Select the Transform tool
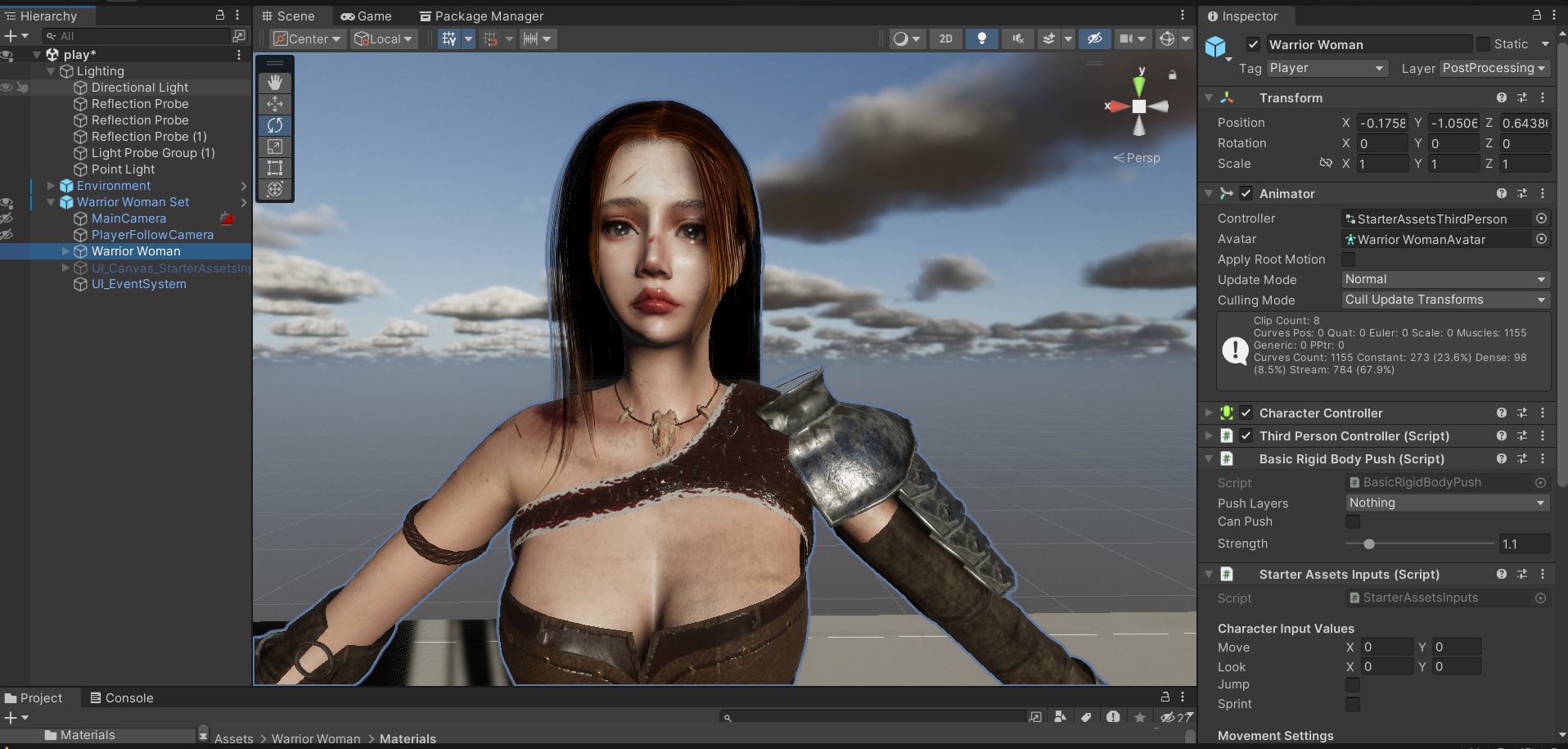 point(275,189)
